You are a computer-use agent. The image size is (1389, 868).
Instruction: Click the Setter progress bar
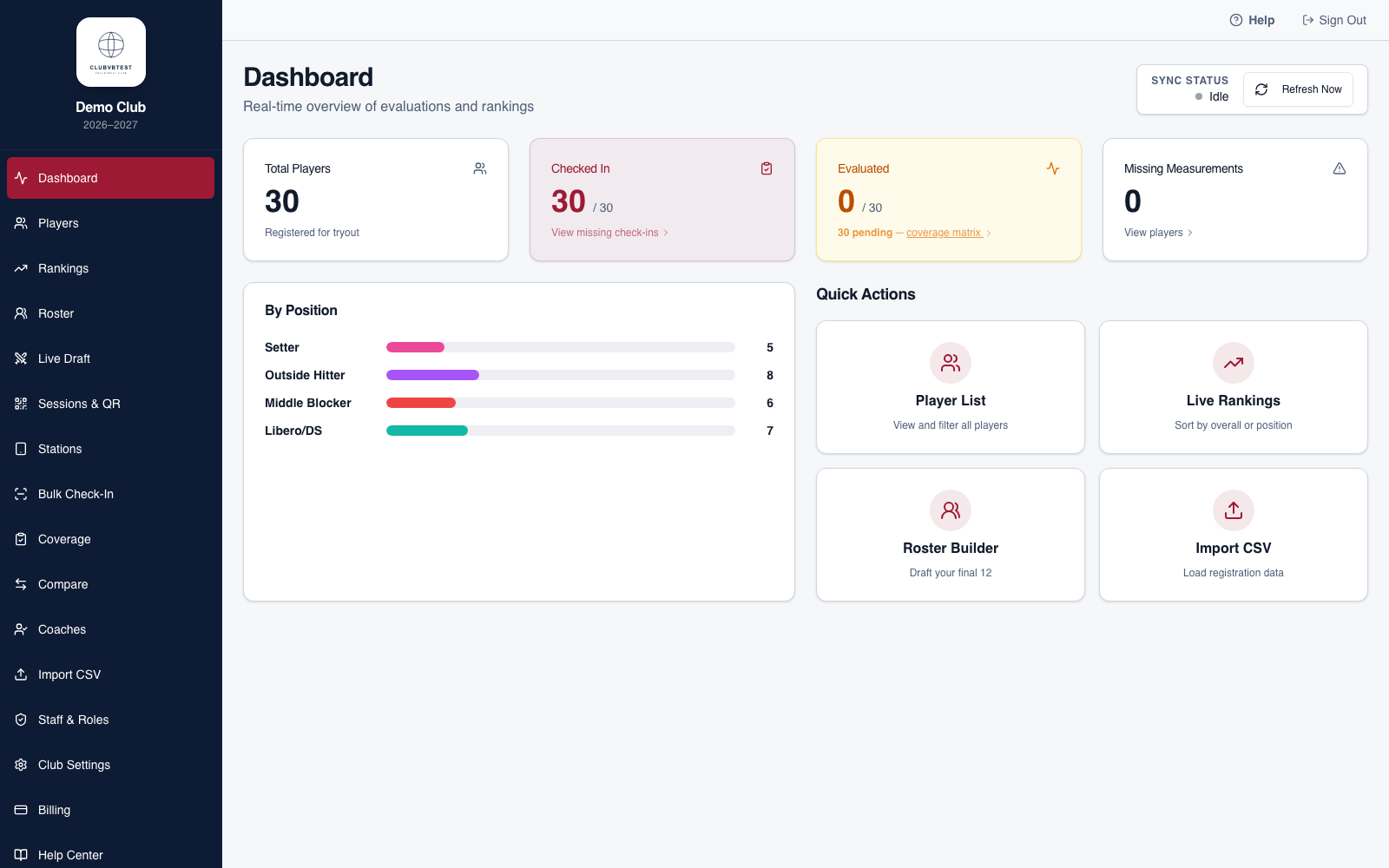point(561,347)
